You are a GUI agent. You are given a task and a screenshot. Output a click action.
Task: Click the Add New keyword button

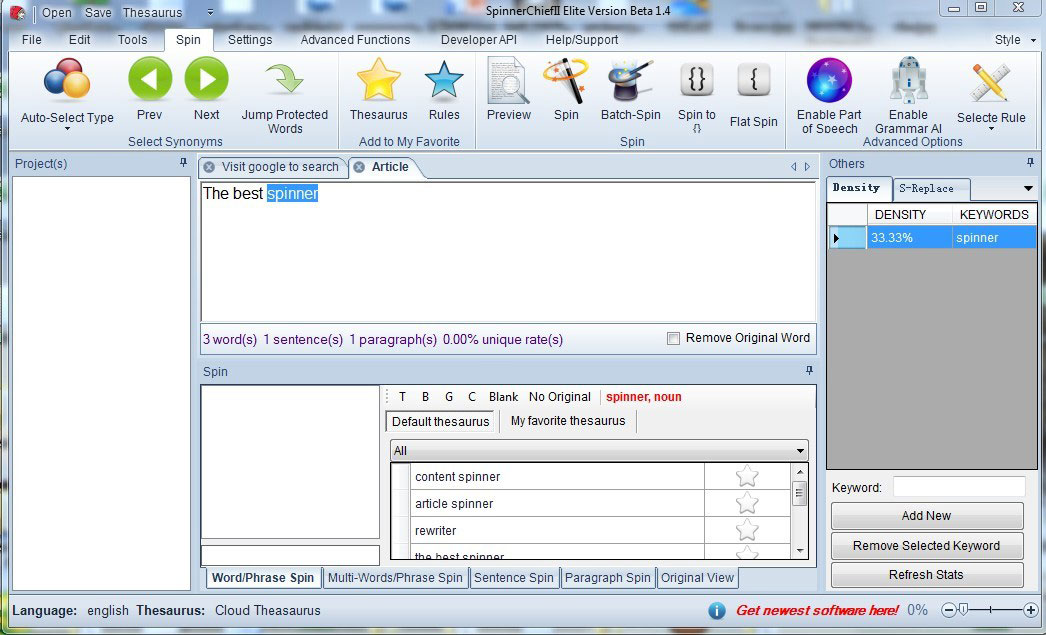926,516
